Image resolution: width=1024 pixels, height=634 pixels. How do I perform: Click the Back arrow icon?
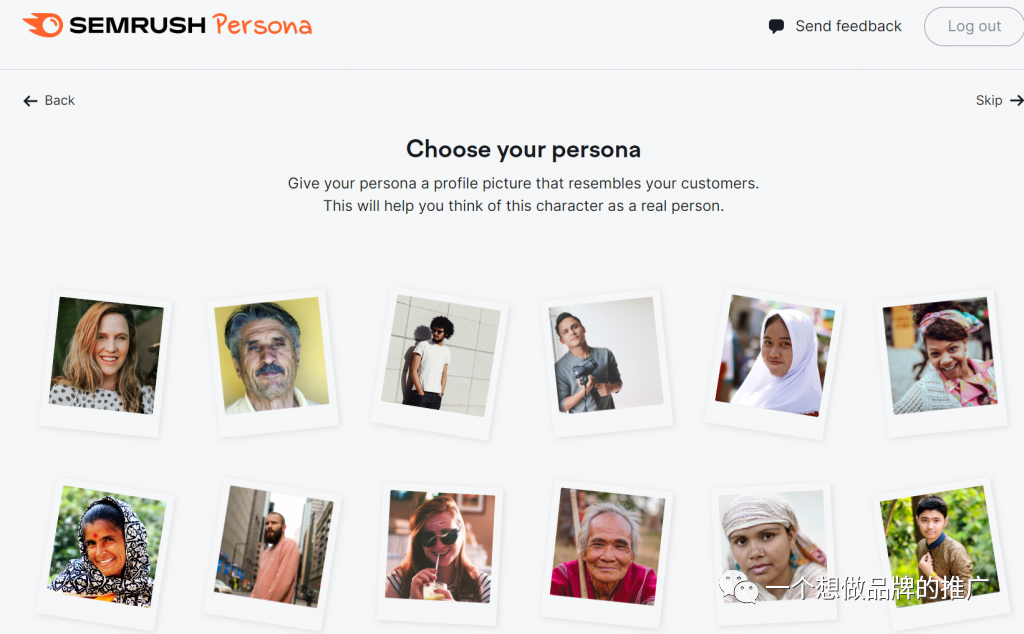tap(30, 100)
